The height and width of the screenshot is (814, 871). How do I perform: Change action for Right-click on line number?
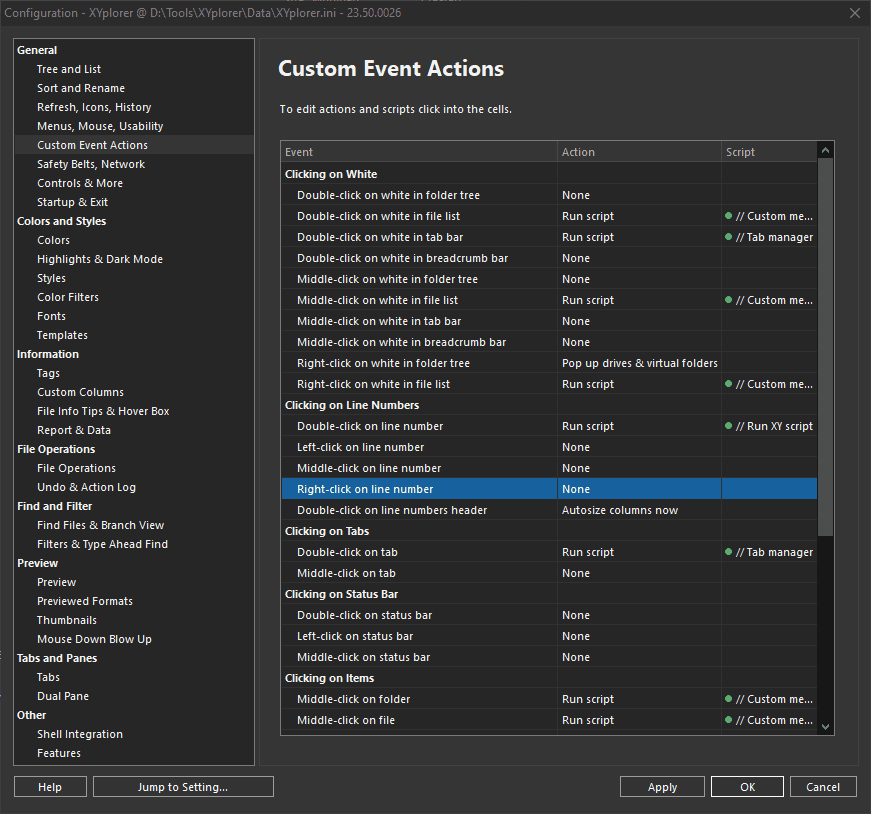(638, 489)
